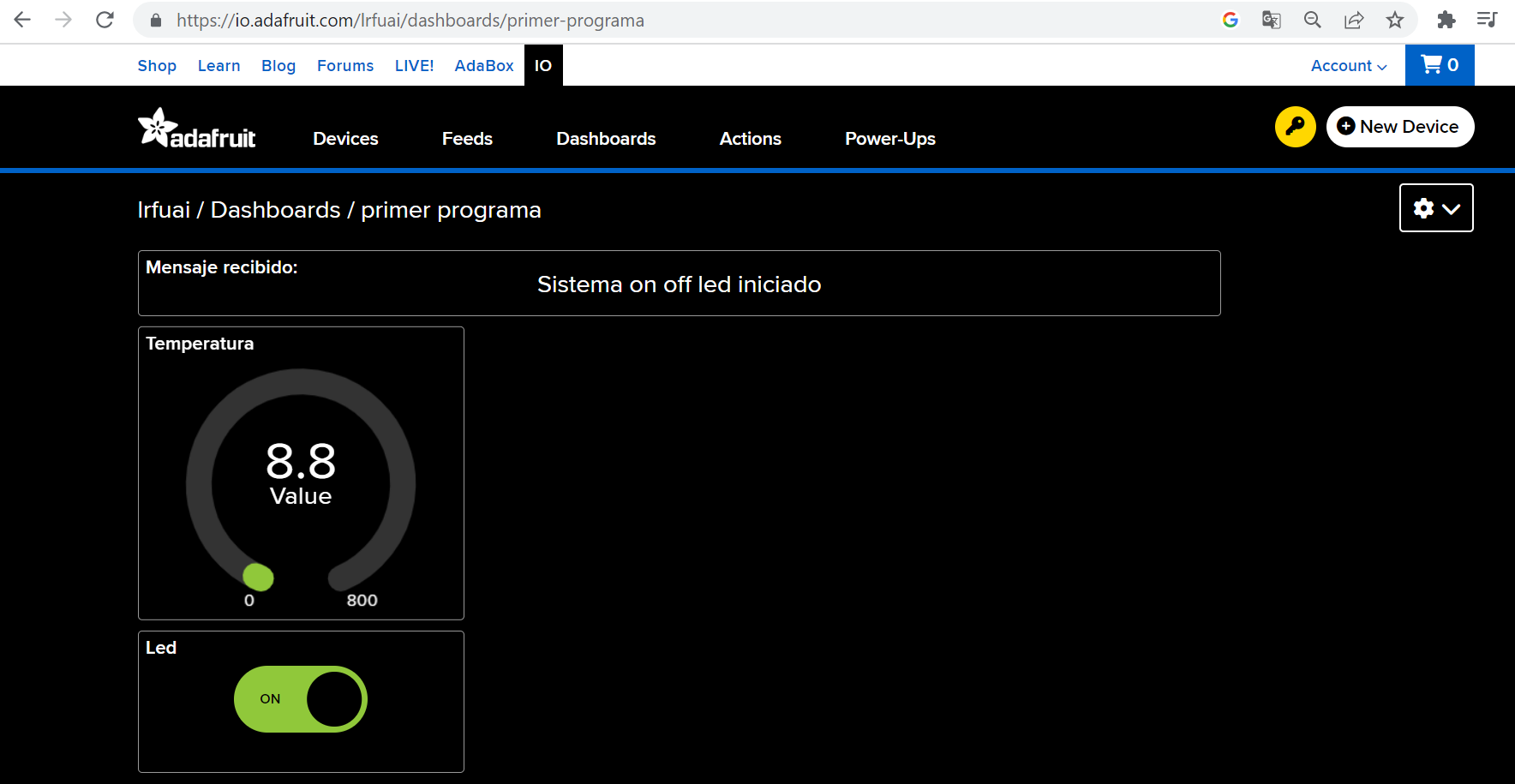This screenshot has height=784, width=1515.
Task: Open the Feeds menu
Action: coord(467,139)
